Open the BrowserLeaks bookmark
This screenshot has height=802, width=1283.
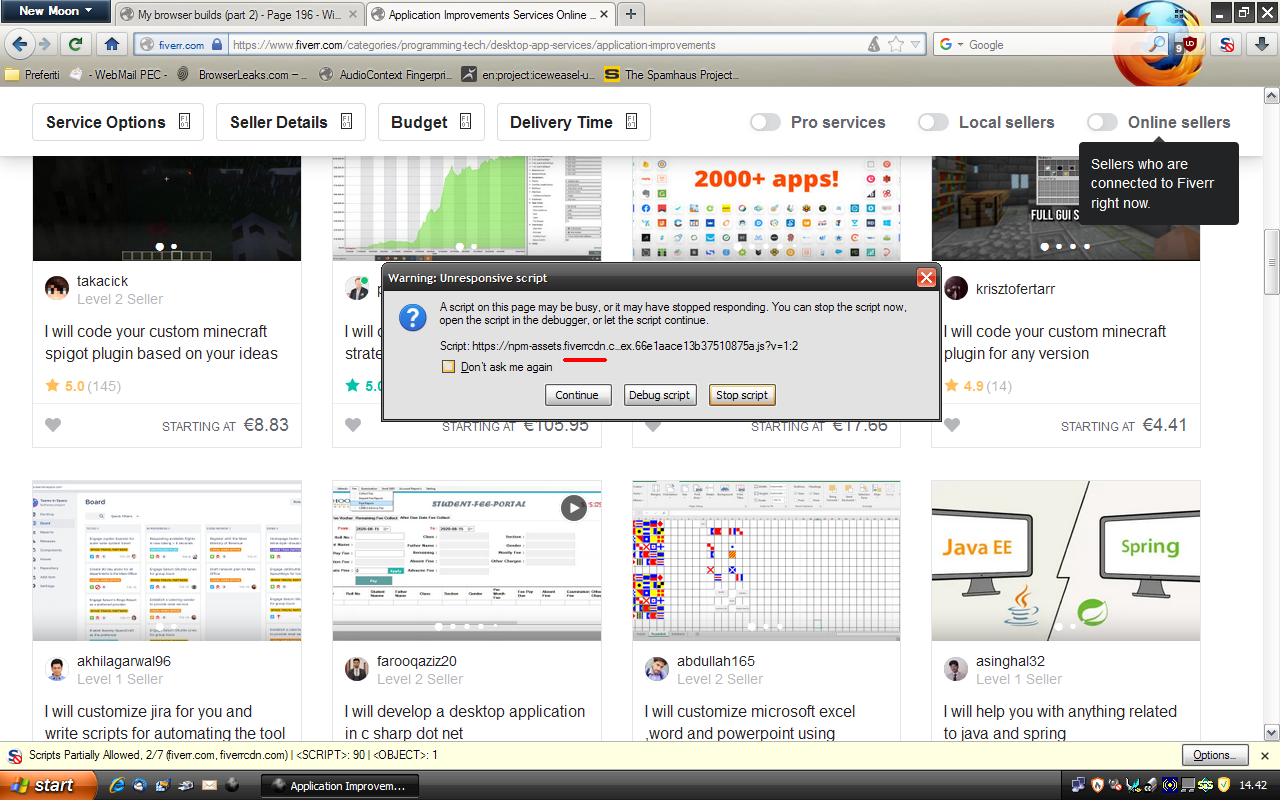(241, 74)
